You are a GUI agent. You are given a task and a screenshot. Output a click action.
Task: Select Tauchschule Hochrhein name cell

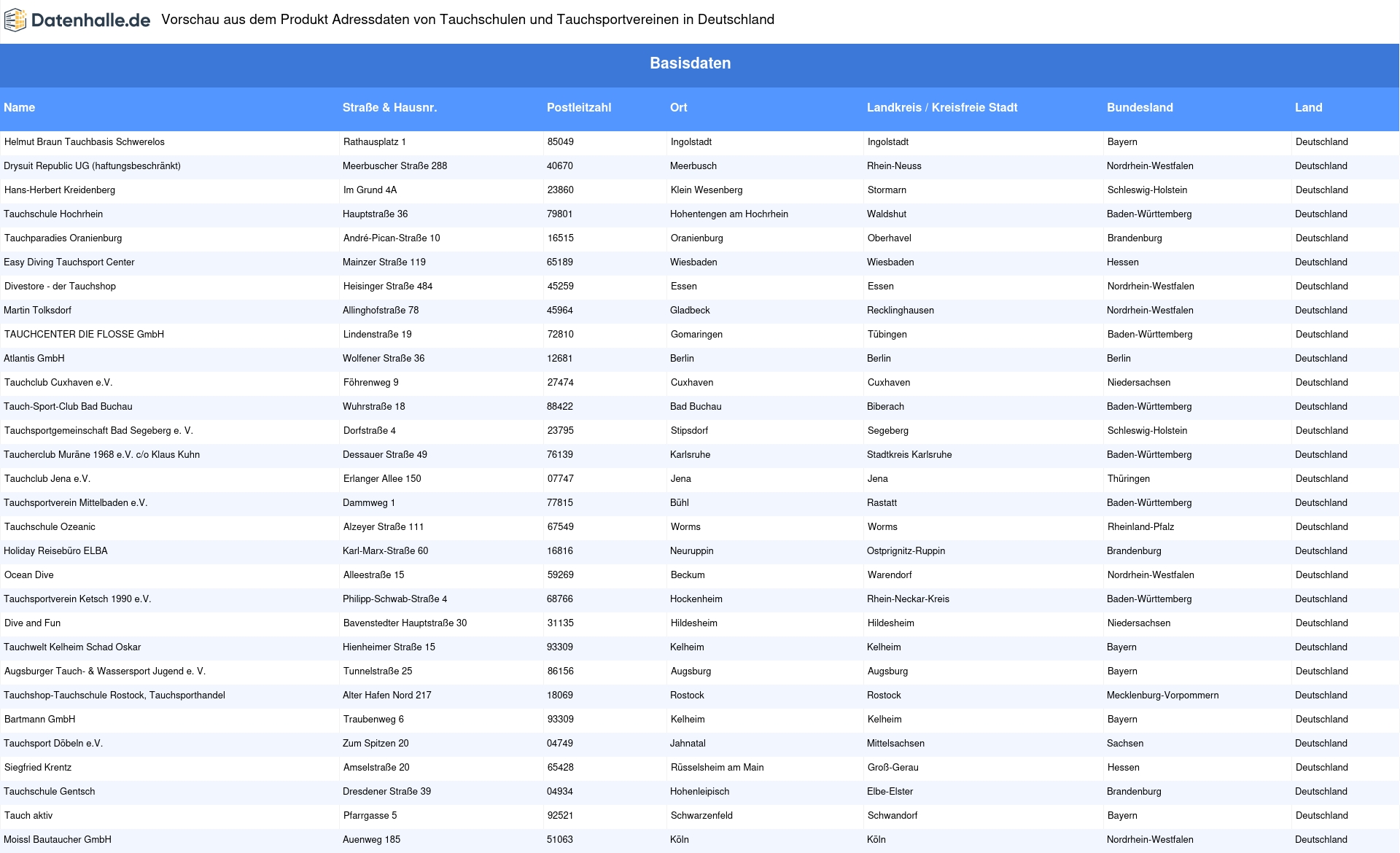click(53, 214)
